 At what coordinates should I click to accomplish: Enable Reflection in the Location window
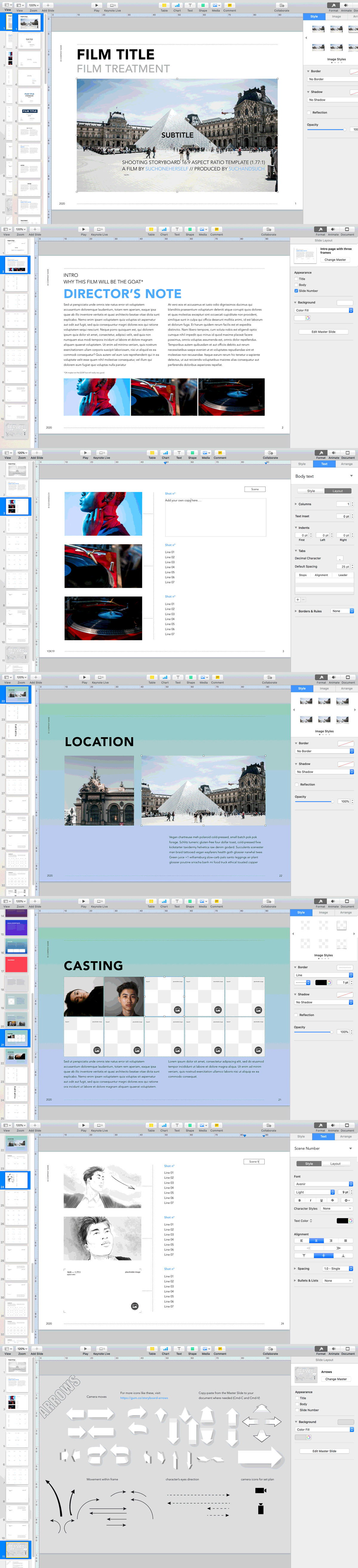[297, 785]
